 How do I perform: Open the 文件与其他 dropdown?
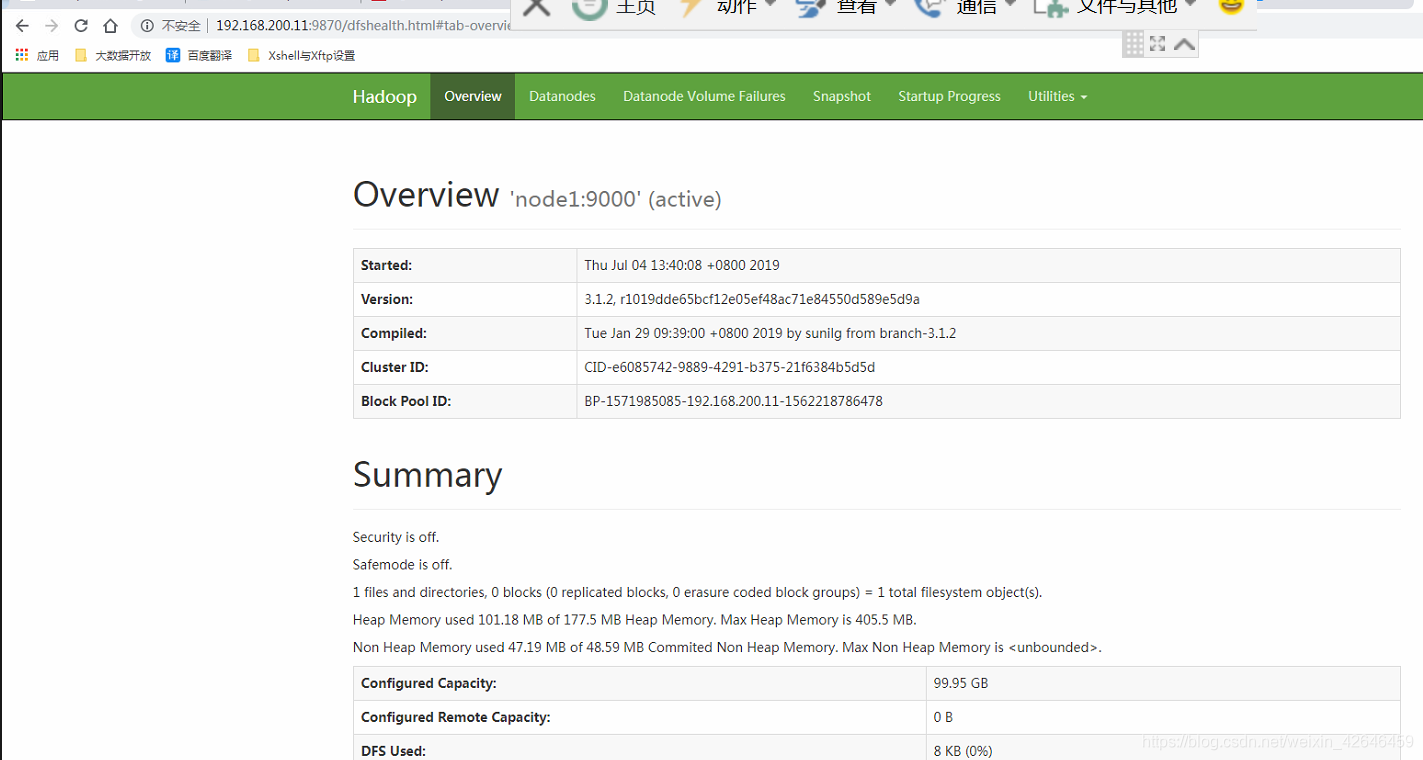pyautogui.click(x=1115, y=7)
